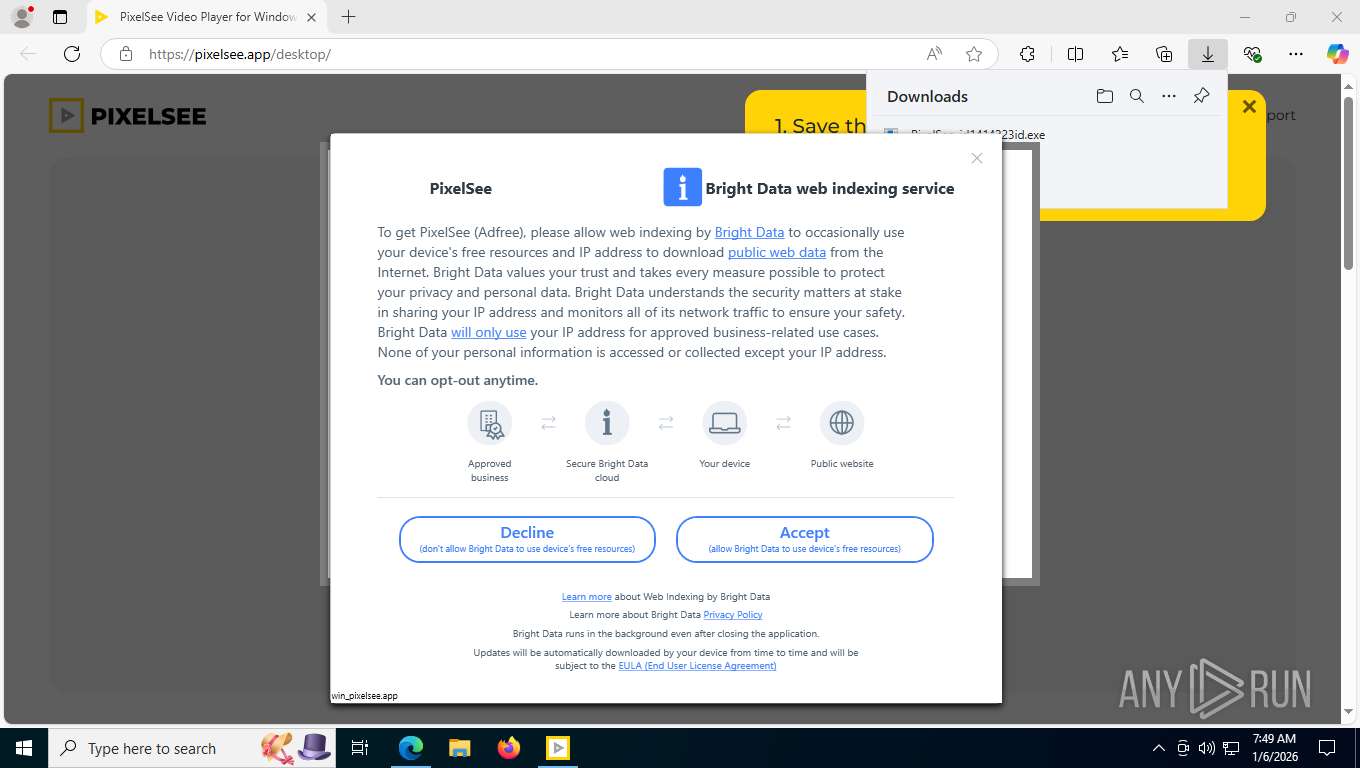Show hidden system tray icons
This screenshot has height=768, width=1360.
[x=1159, y=748]
